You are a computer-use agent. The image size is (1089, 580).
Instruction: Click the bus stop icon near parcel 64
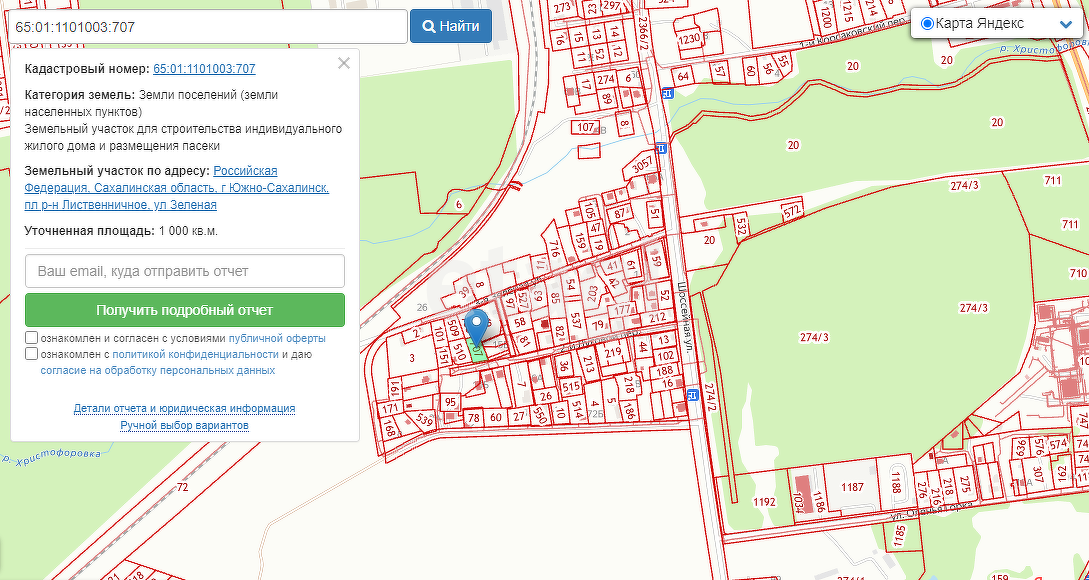pos(667,93)
